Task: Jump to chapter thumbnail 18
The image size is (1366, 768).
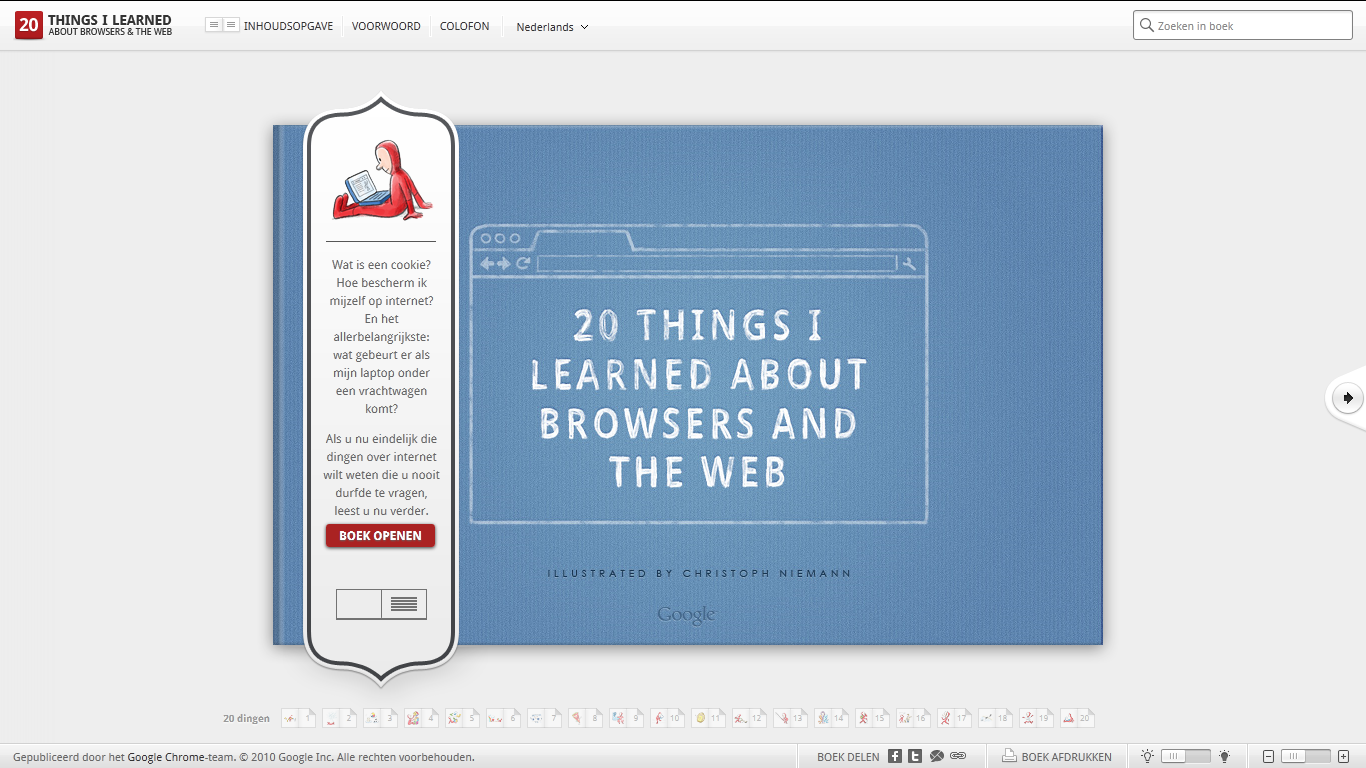Action: (x=996, y=718)
